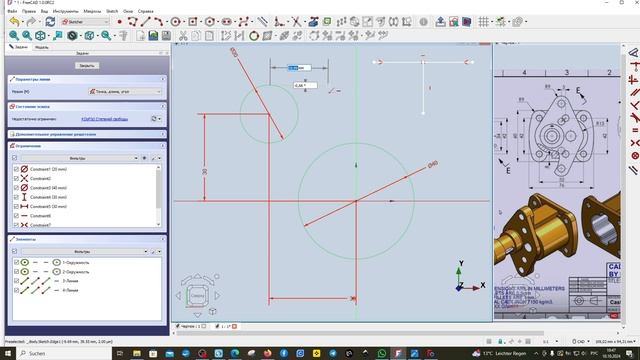Viewport: 640px width, 360px height.
Task: Click the line length input field
Action: (x=299, y=68)
